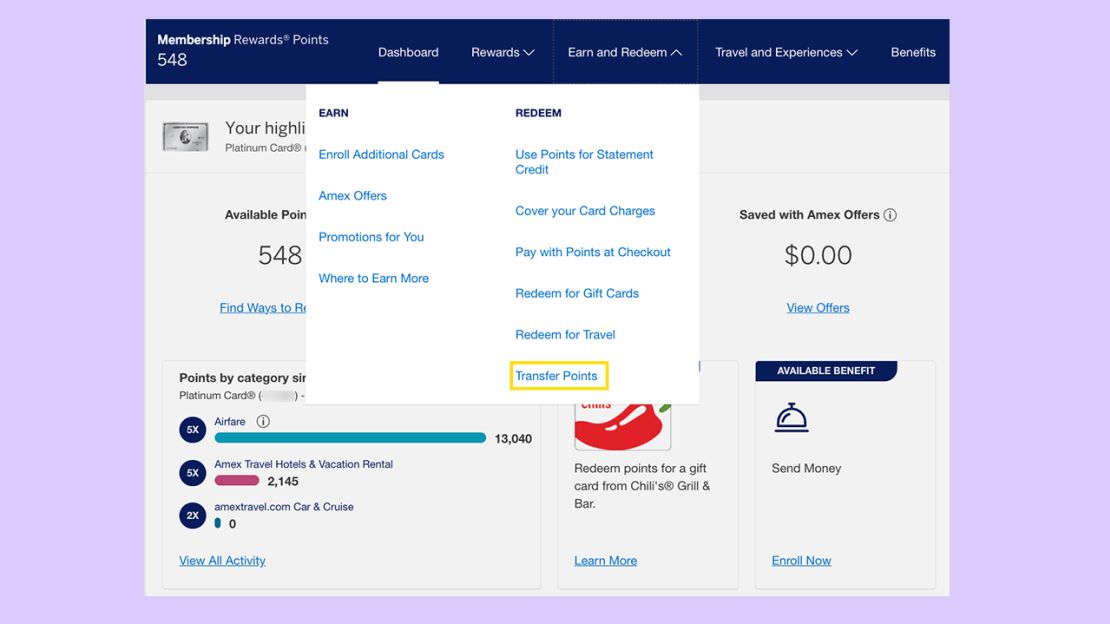Viewport: 1110px width, 624px height.
Task: Click info icon next to Airfare
Action: click(263, 421)
